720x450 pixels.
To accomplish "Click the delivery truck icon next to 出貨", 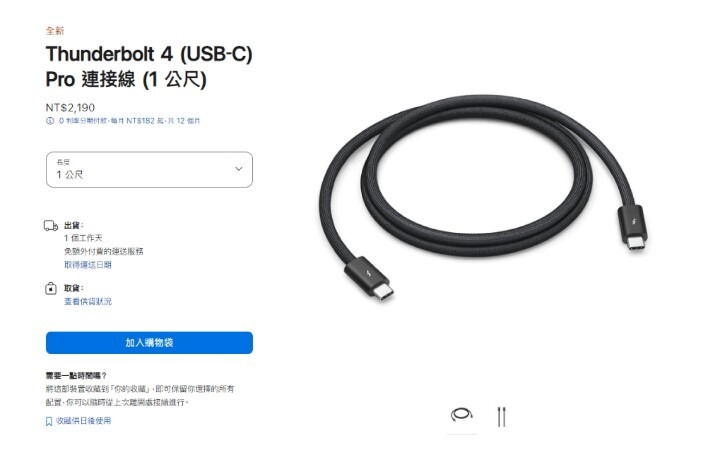I will (51, 225).
